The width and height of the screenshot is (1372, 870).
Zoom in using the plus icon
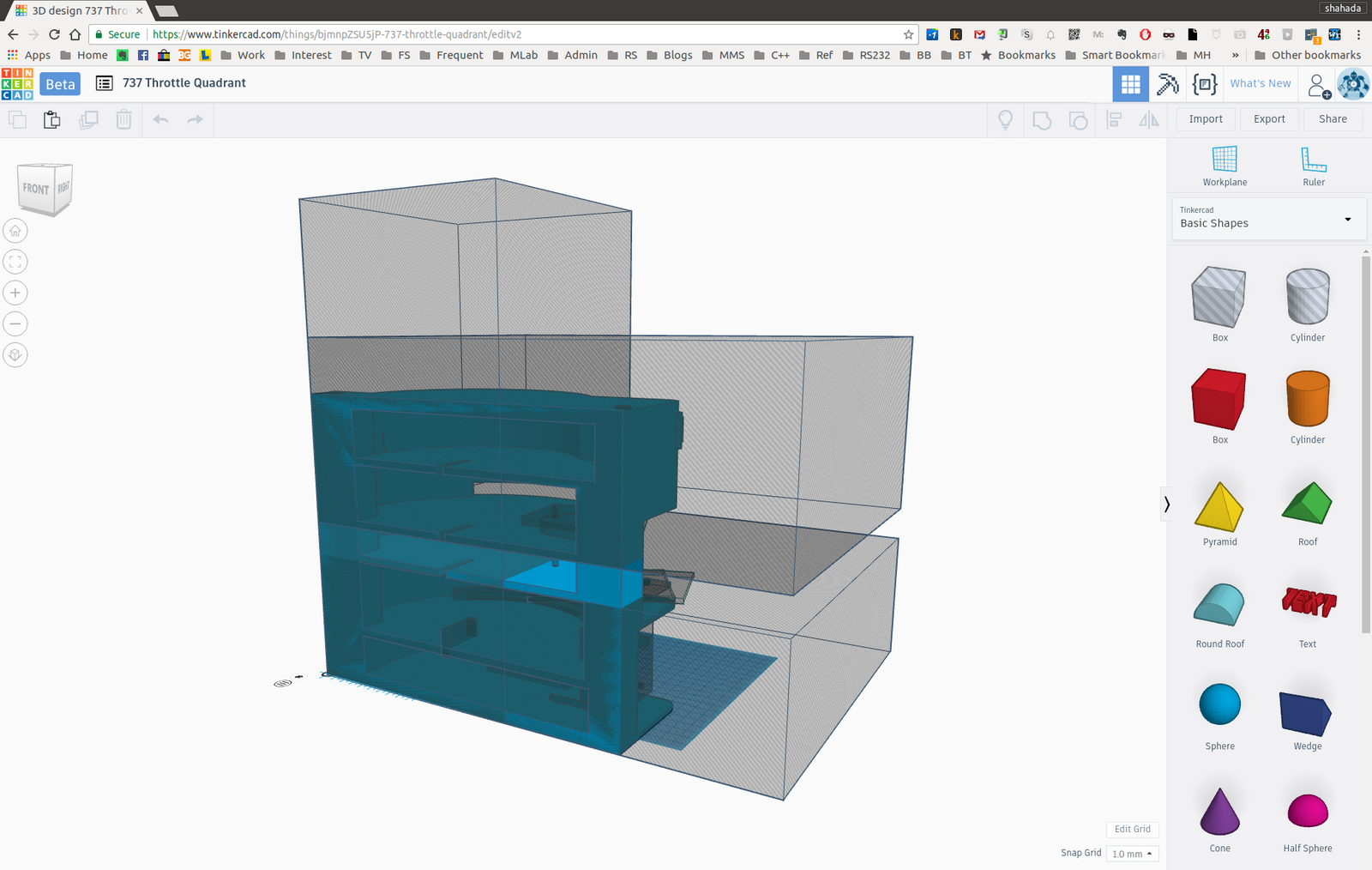15,293
